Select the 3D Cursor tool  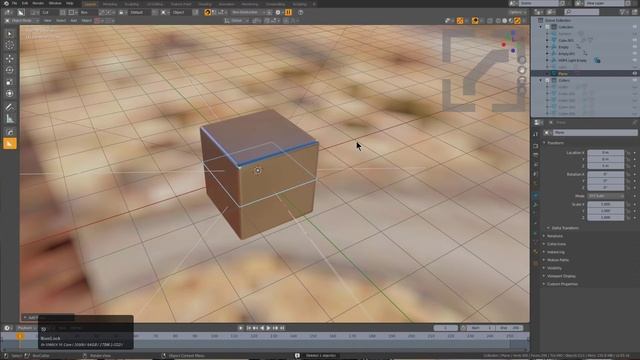pos(10,46)
